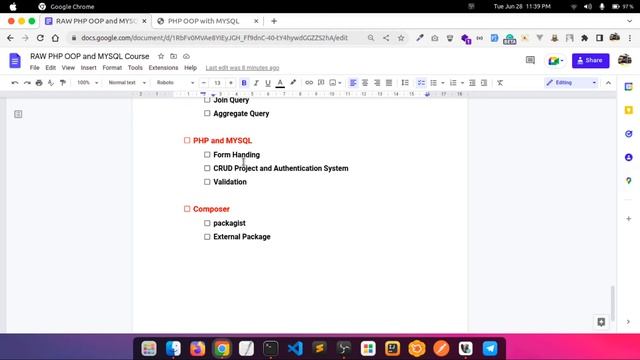Show document outline icon at left

coord(18,114)
